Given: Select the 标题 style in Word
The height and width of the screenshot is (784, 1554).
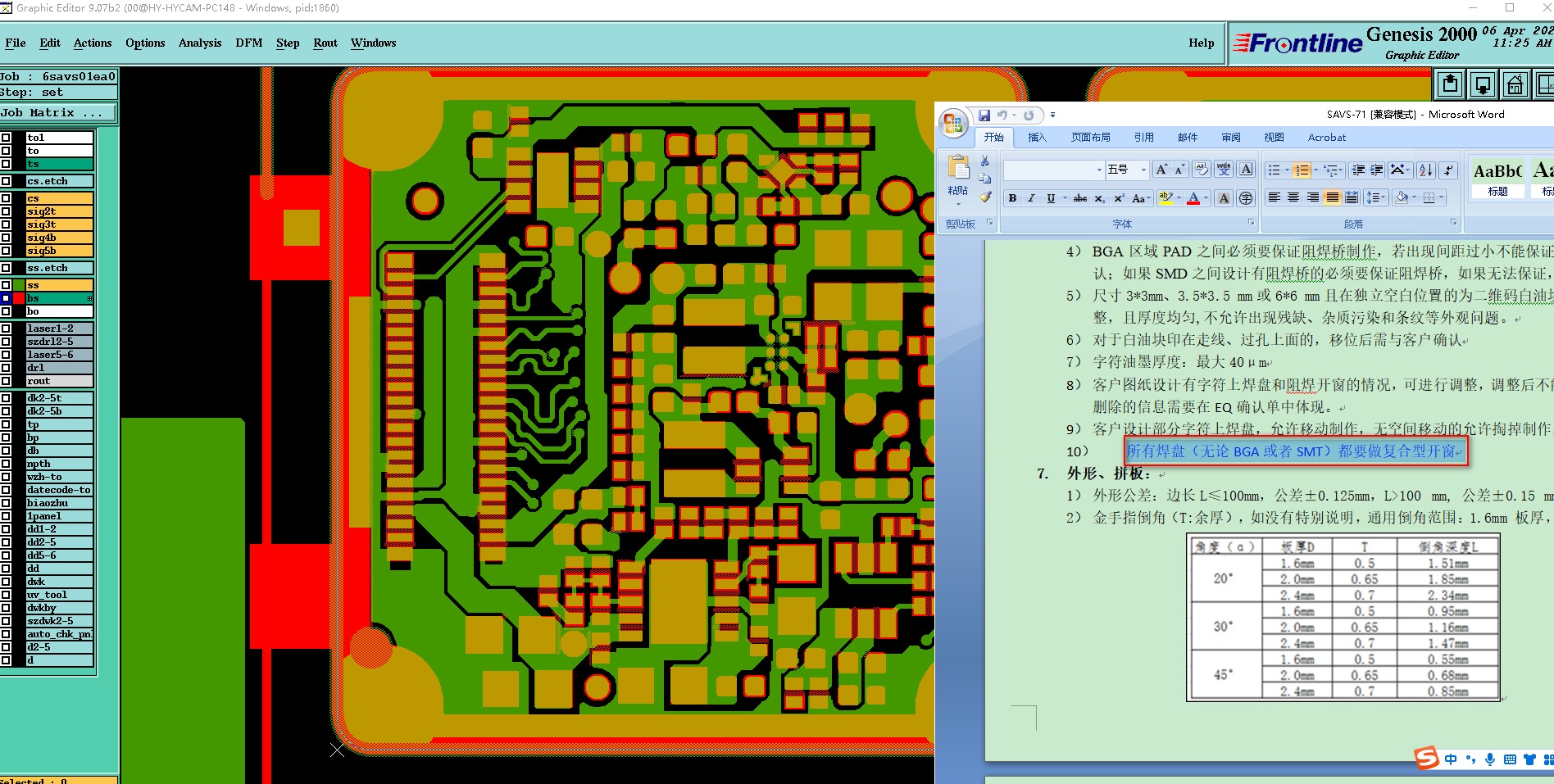Looking at the screenshot, I should pos(1498,179).
